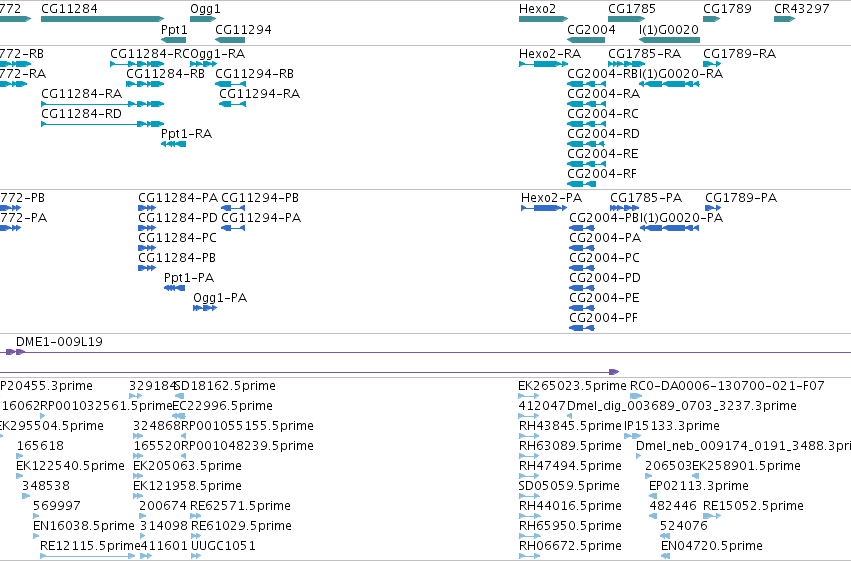The image size is (851, 561).
Task: Select transcript CG2004-RF
Action: tap(602, 174)
